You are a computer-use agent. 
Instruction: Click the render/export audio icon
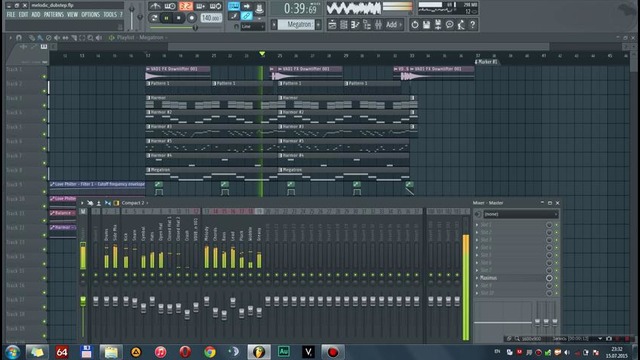[438, 25]
